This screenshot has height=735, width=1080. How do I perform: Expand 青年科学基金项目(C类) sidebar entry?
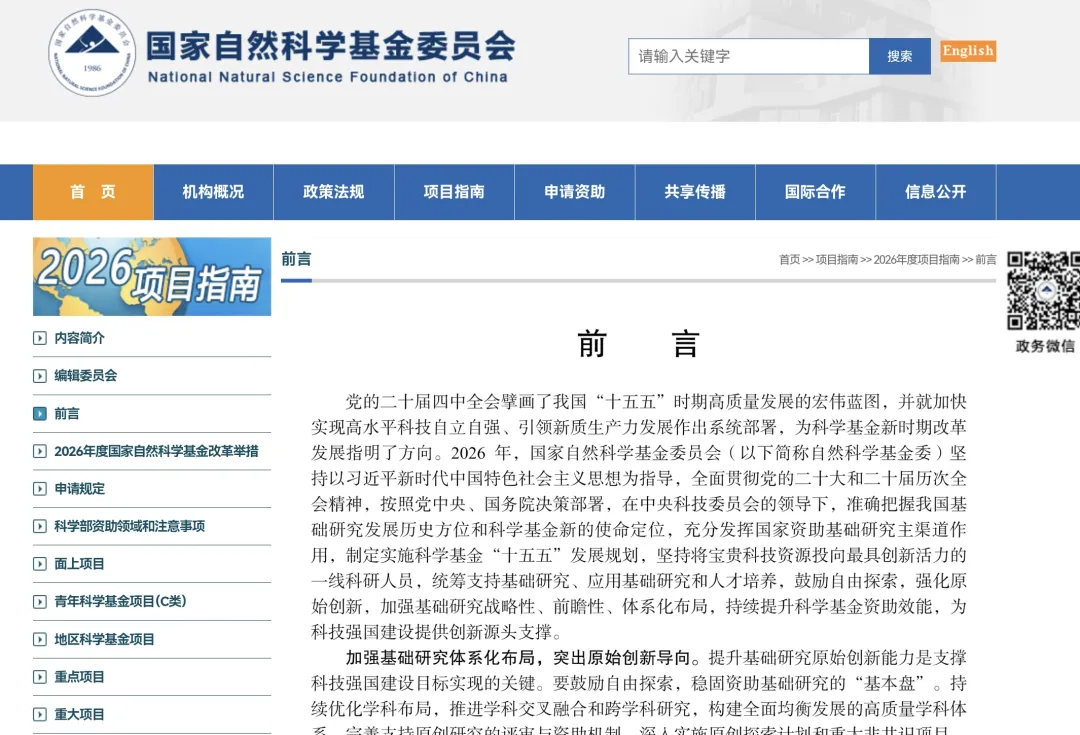pos(120,601)
